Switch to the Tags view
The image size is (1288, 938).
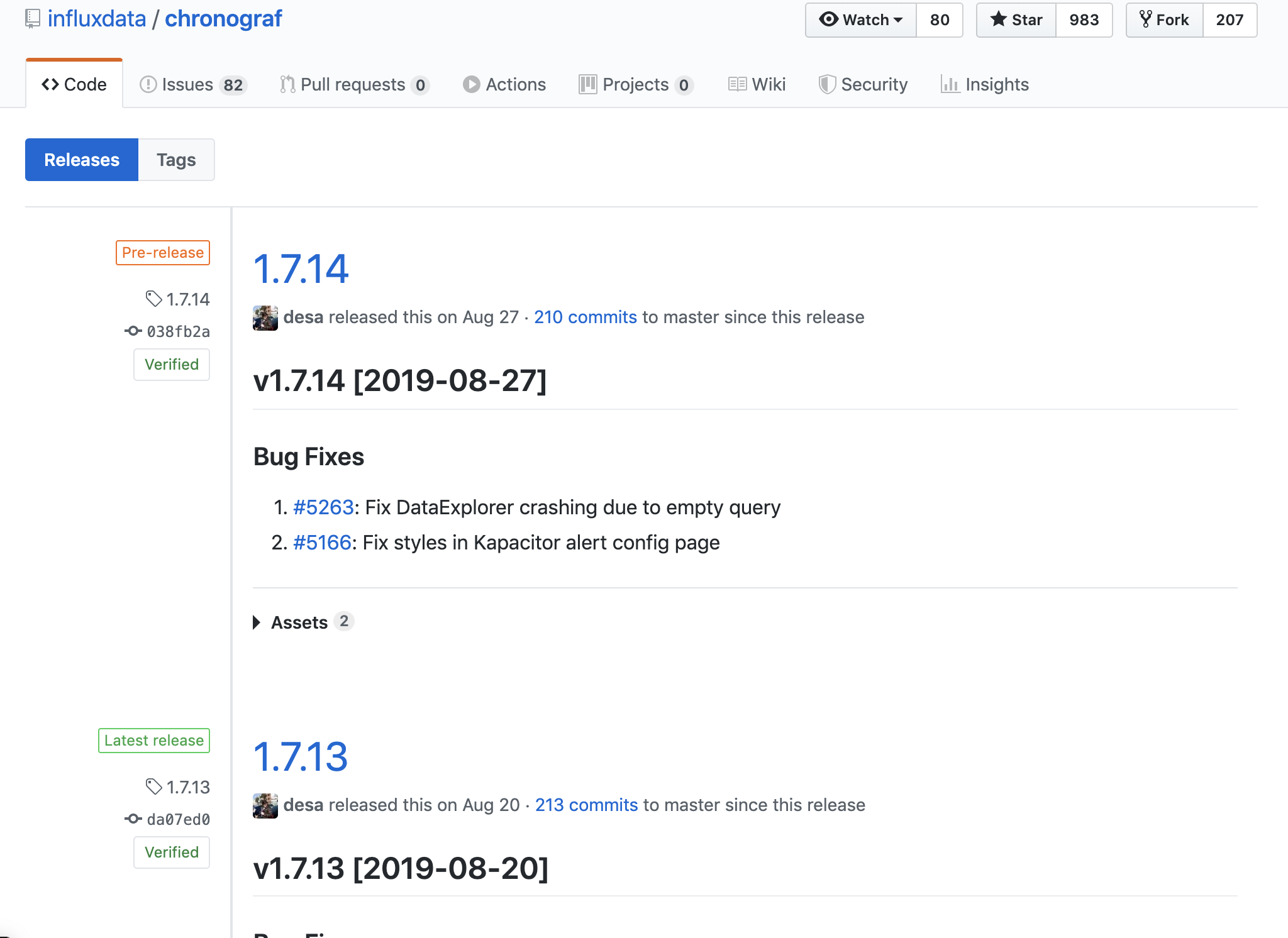point(176,160)
